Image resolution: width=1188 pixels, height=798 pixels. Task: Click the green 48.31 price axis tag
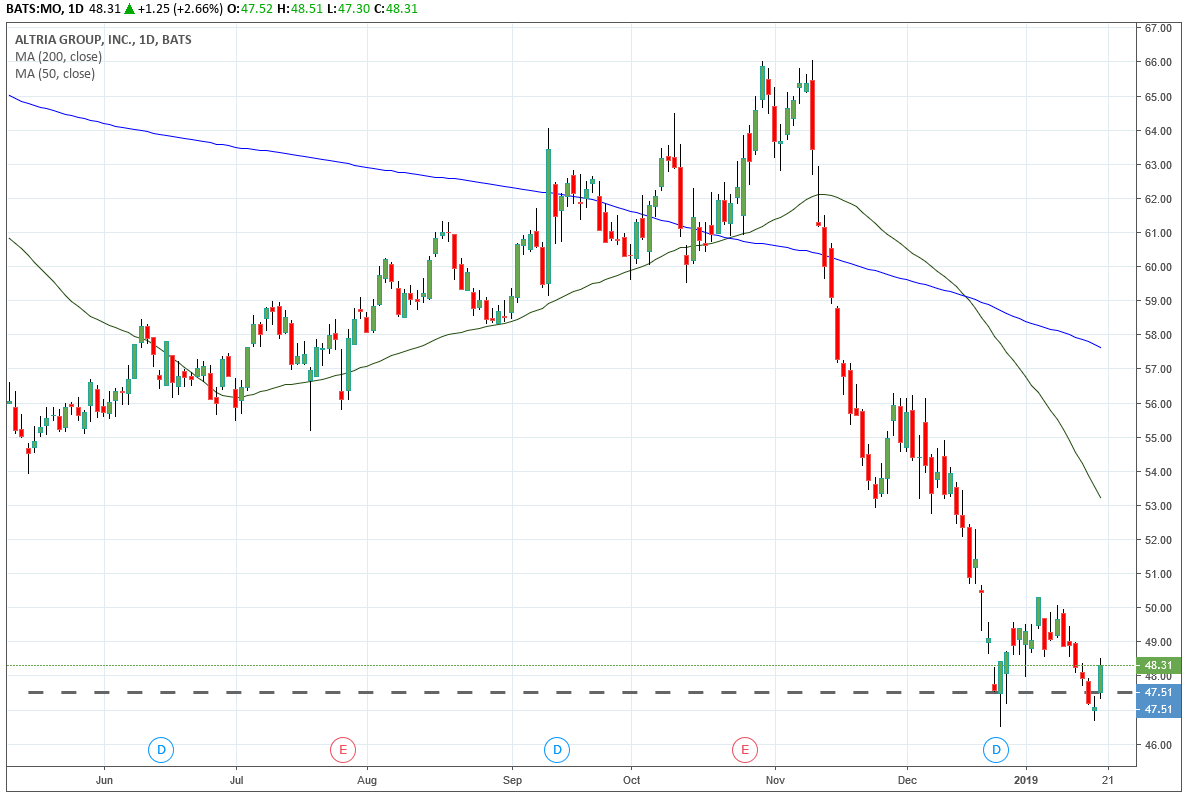tap(1158, 665)
